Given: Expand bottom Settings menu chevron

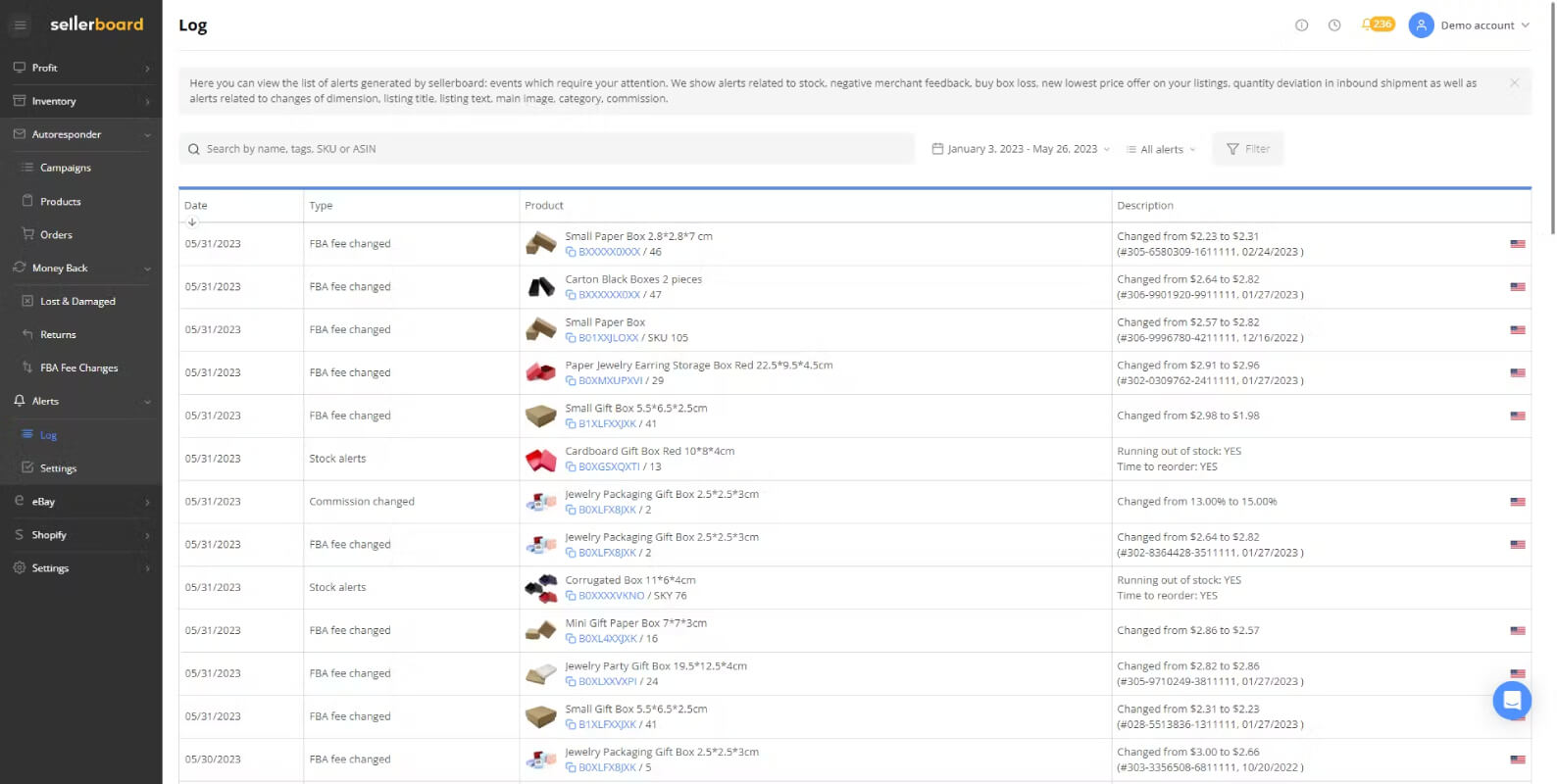Looking at the screenshot, I should pyautogui.click(x=147, y=568).
